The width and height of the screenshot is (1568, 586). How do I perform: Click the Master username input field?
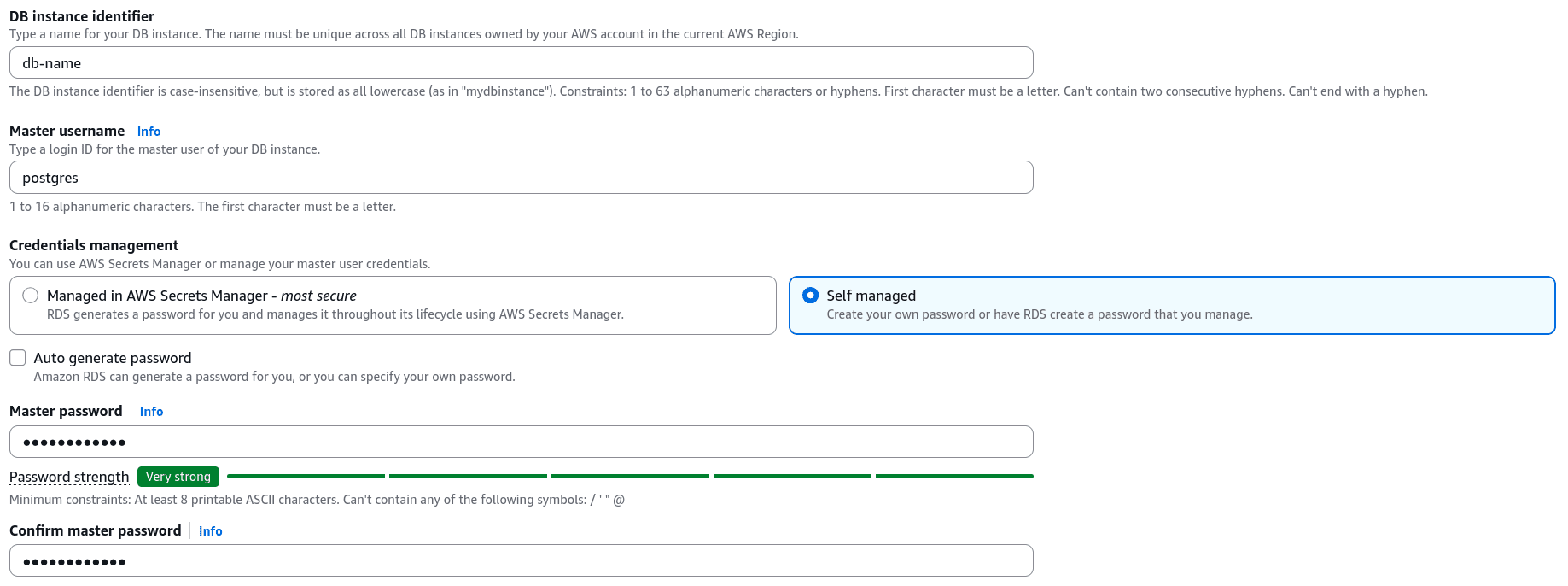[x=521, y=178]
